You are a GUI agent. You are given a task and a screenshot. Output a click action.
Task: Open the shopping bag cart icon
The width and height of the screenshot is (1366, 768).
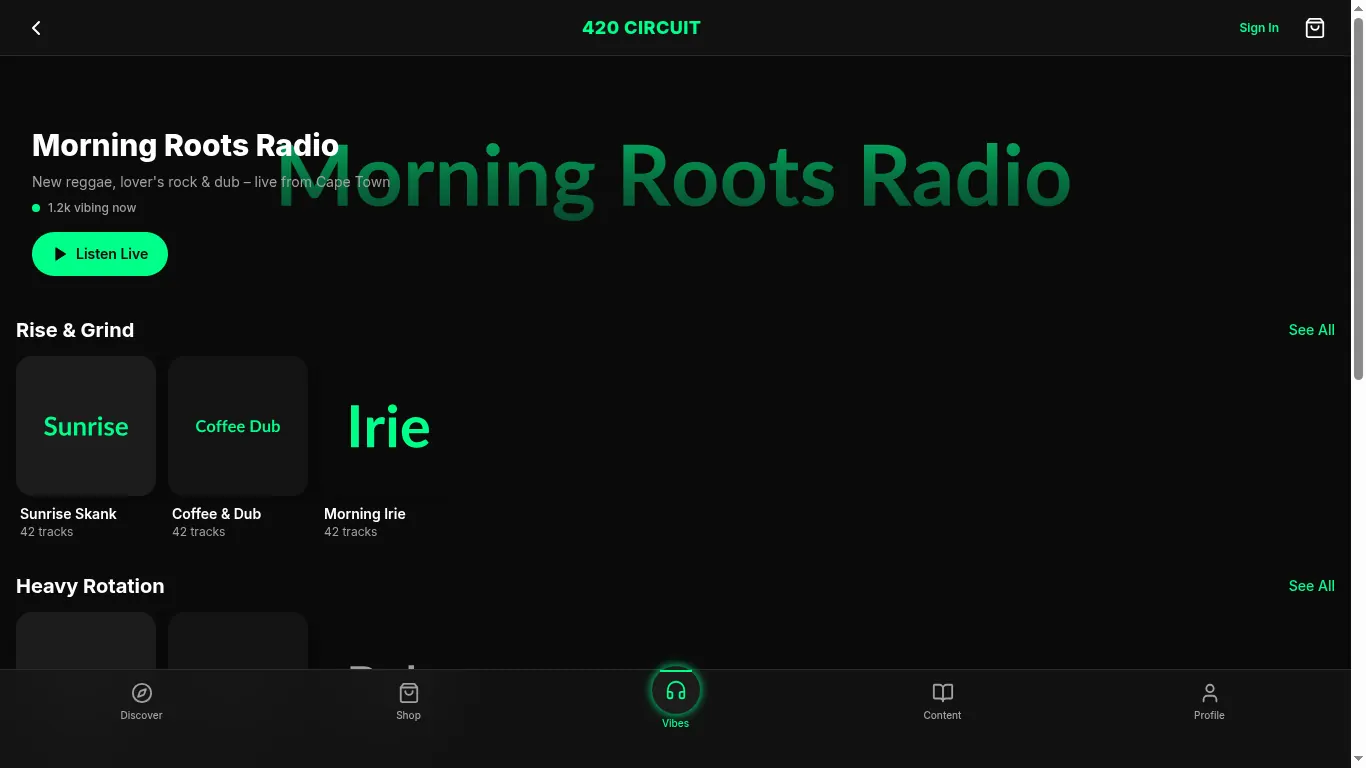[1315, 28]
